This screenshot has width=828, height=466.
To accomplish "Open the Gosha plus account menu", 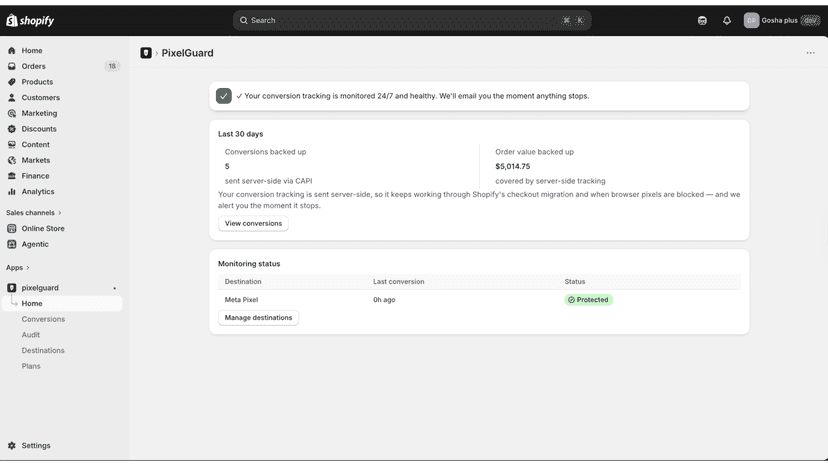I will 782,21.
